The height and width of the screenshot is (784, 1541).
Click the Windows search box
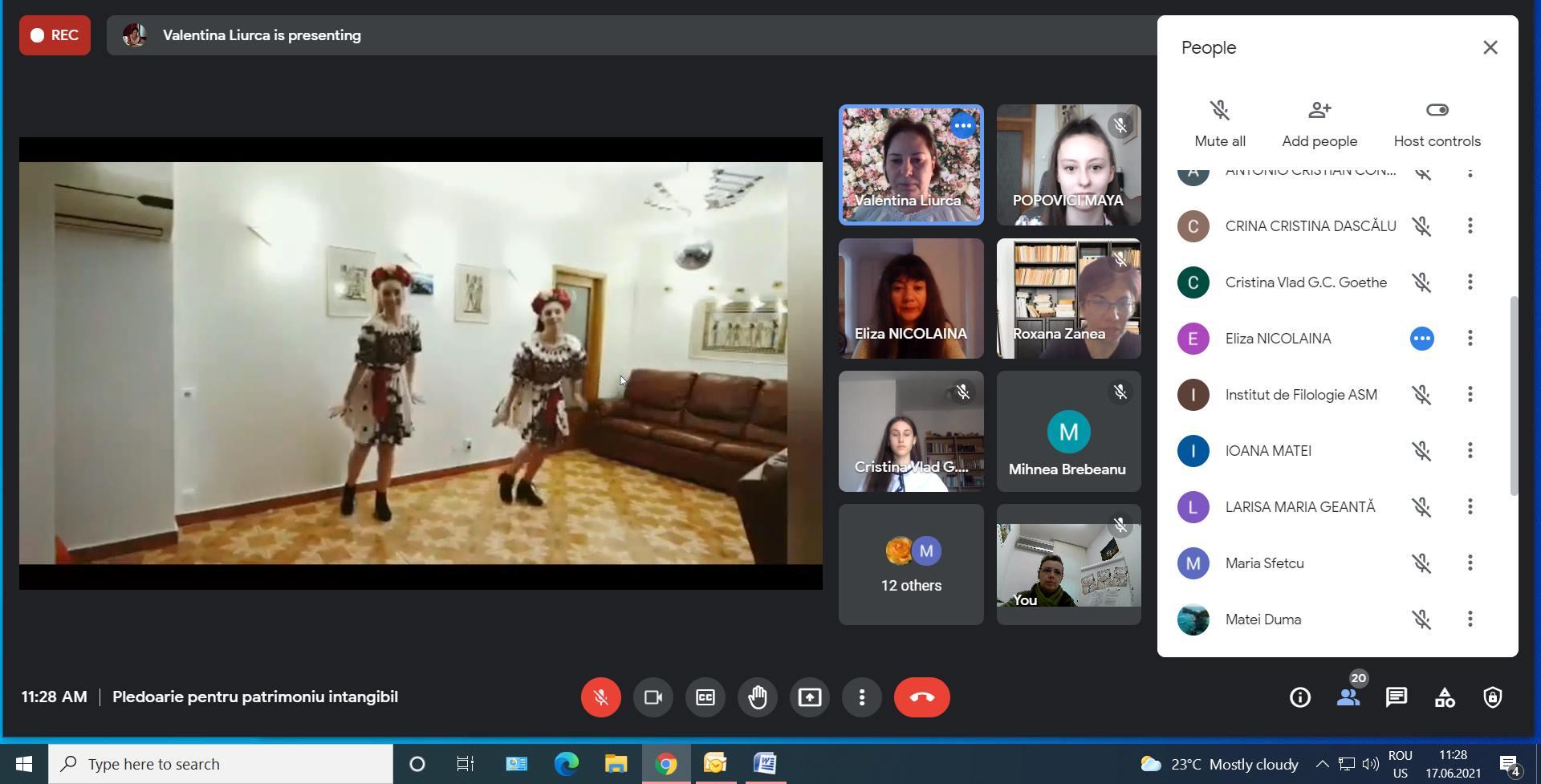pos(221,764)
